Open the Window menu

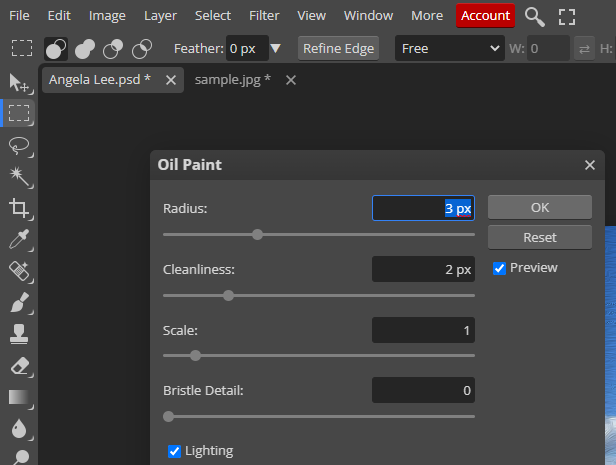click(368, 16)
